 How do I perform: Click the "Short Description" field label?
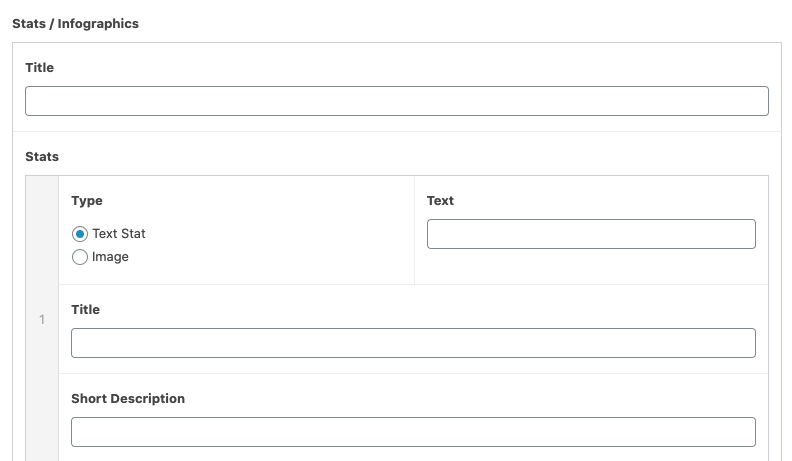[128, 399]
